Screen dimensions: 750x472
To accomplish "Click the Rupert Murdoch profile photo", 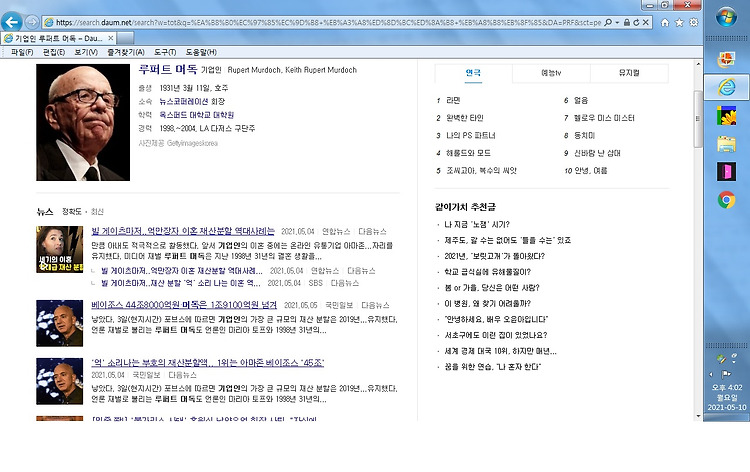I will pyautogui.click(x=83, y=122).
